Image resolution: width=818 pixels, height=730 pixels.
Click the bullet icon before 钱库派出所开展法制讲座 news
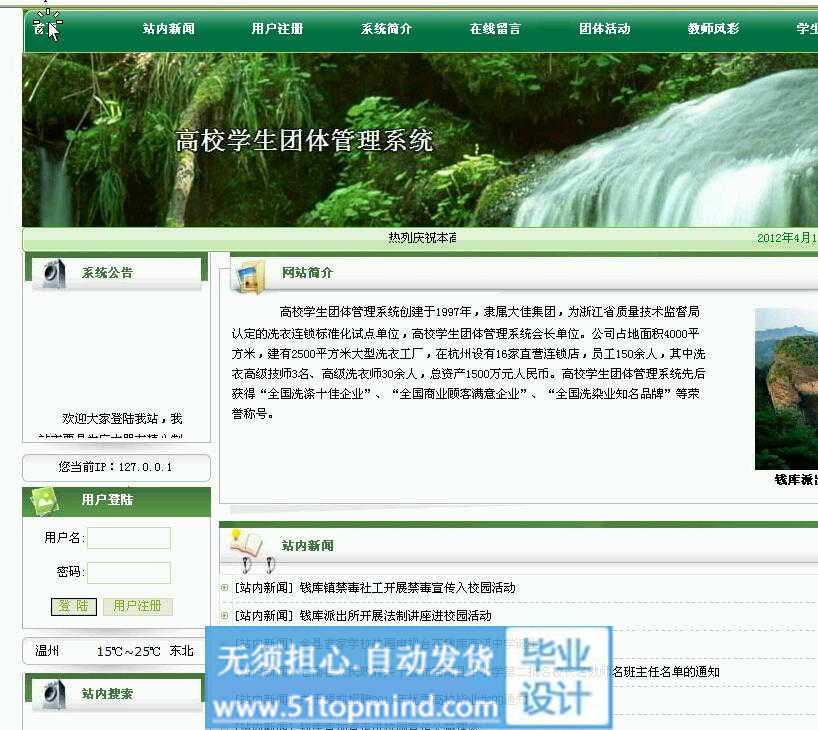pyautogui.click(x=225, y=616)
